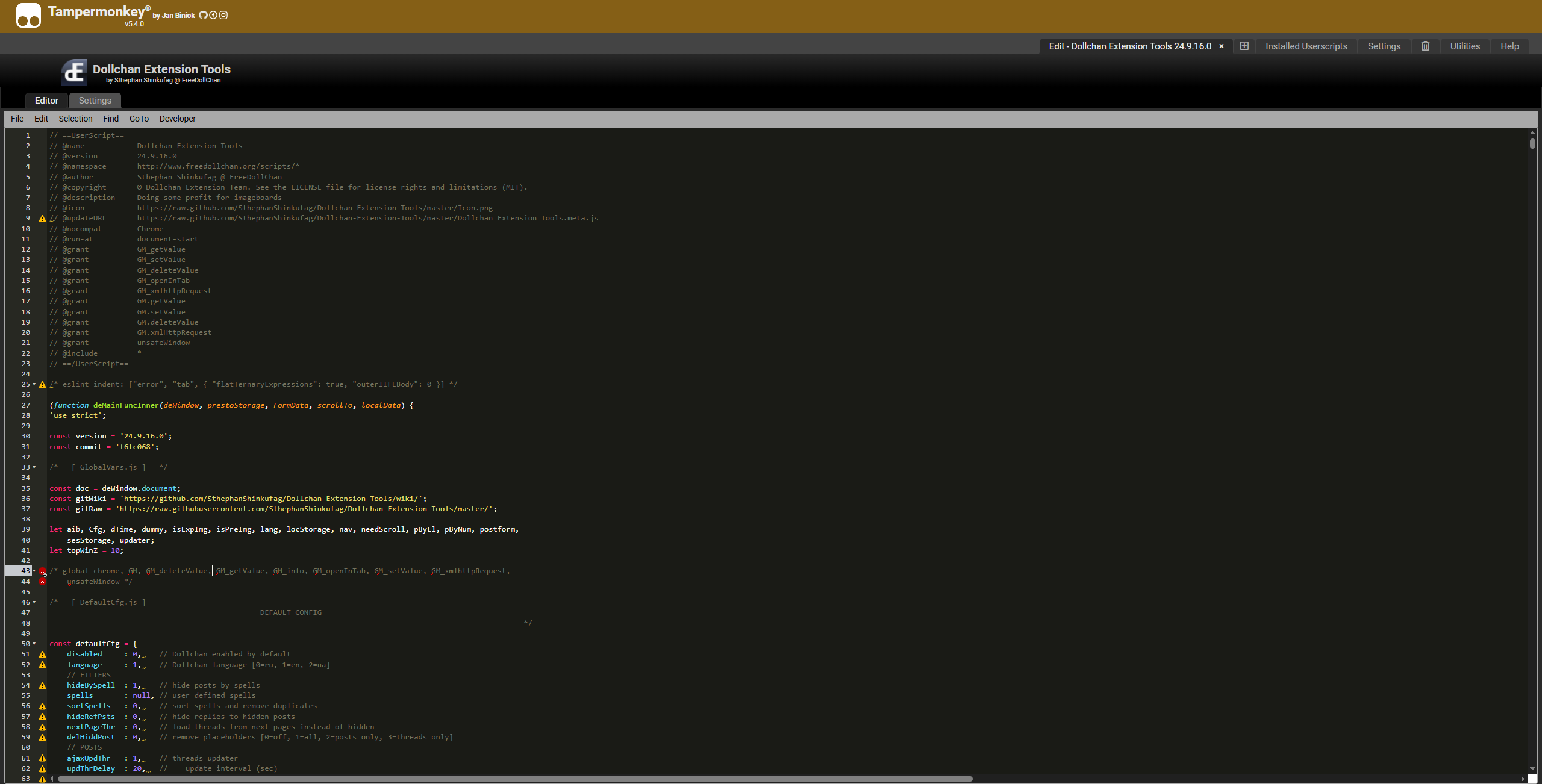The image size is (1542, 784).
Task: Open Tampermonkey's GitHub icon link
Action: pos(203,15)
